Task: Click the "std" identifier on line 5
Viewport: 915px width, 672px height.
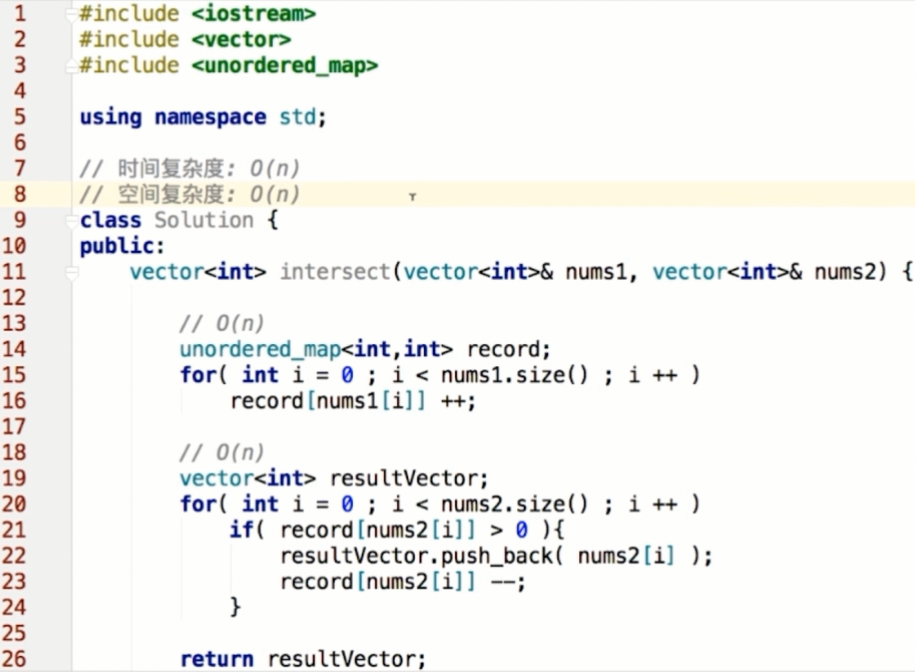Action: pos(298,117)
